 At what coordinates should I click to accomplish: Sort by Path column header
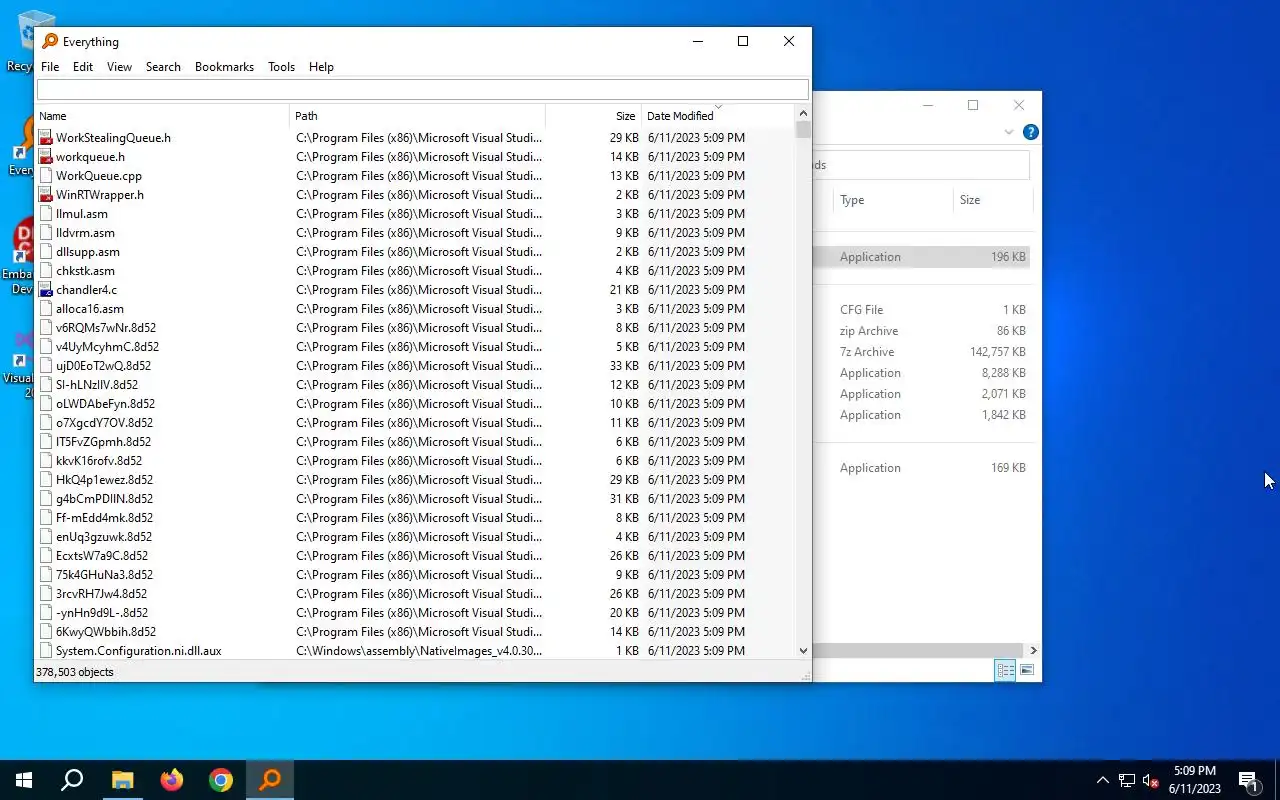(417, 116)
